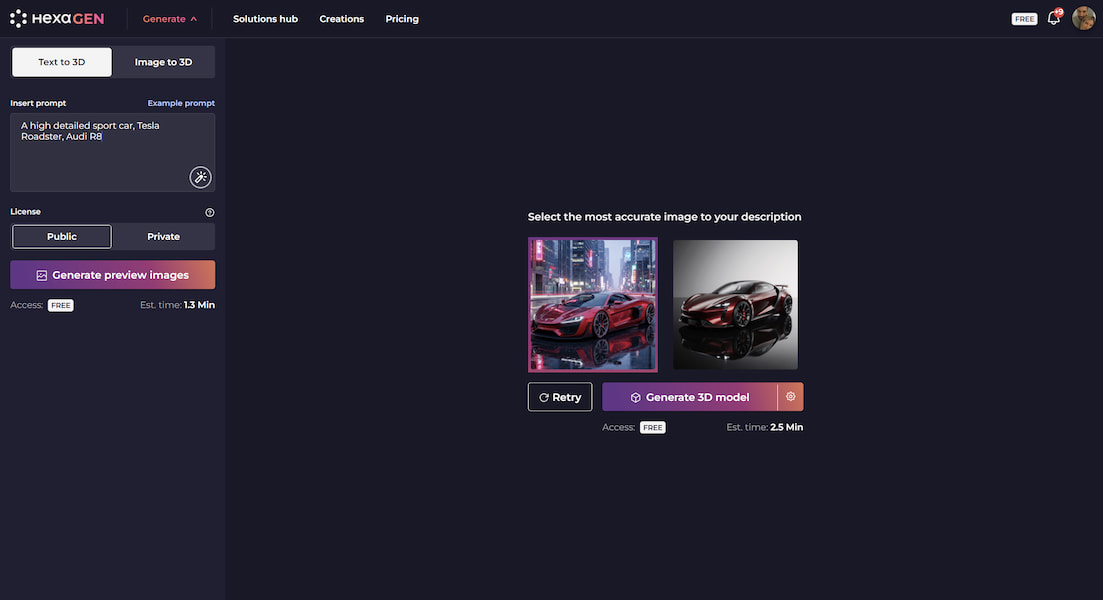Open the Solutions hub menu
The image size is (1103, 600).
(265, 19)
